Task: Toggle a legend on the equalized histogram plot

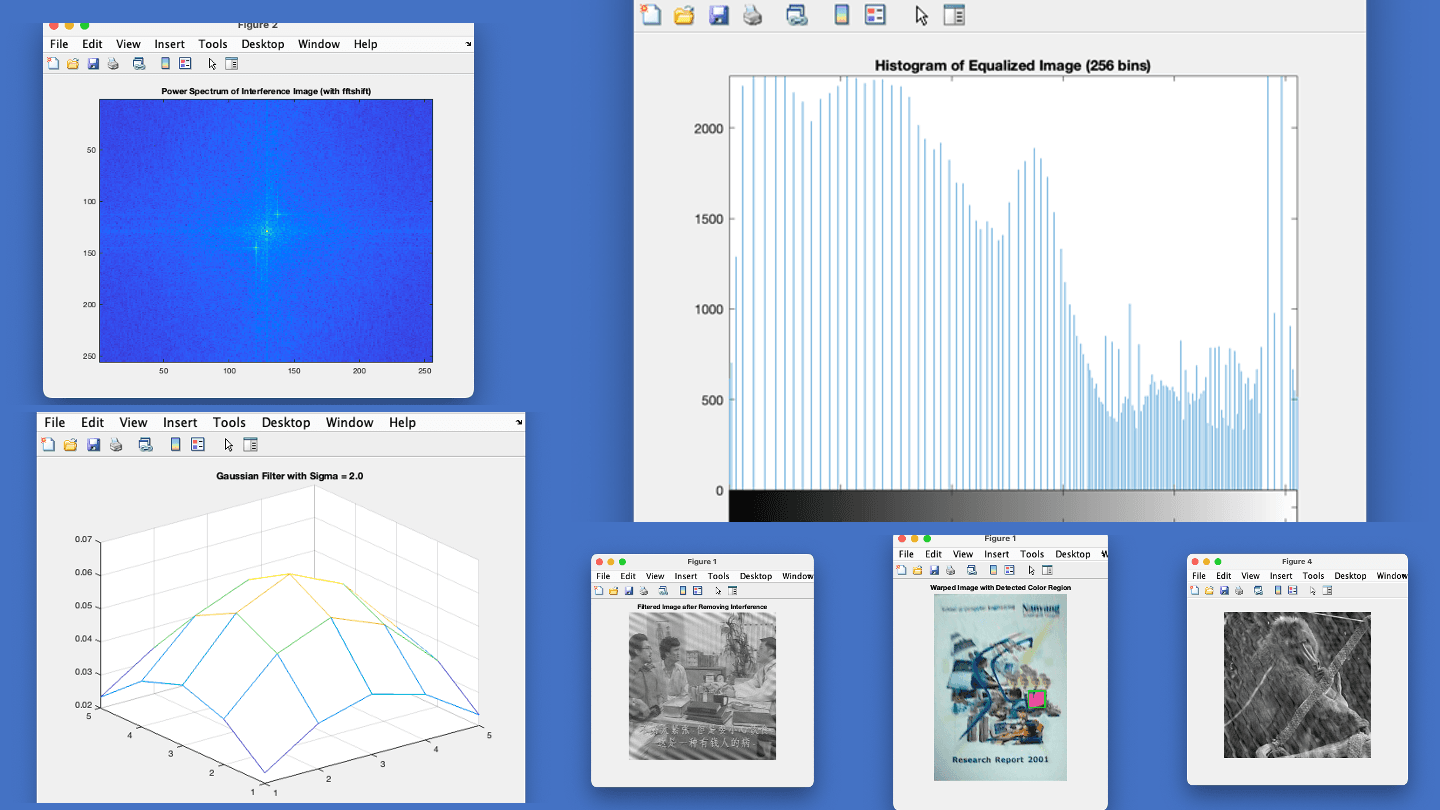Action: pyautogui.click(x=876, y=15)
